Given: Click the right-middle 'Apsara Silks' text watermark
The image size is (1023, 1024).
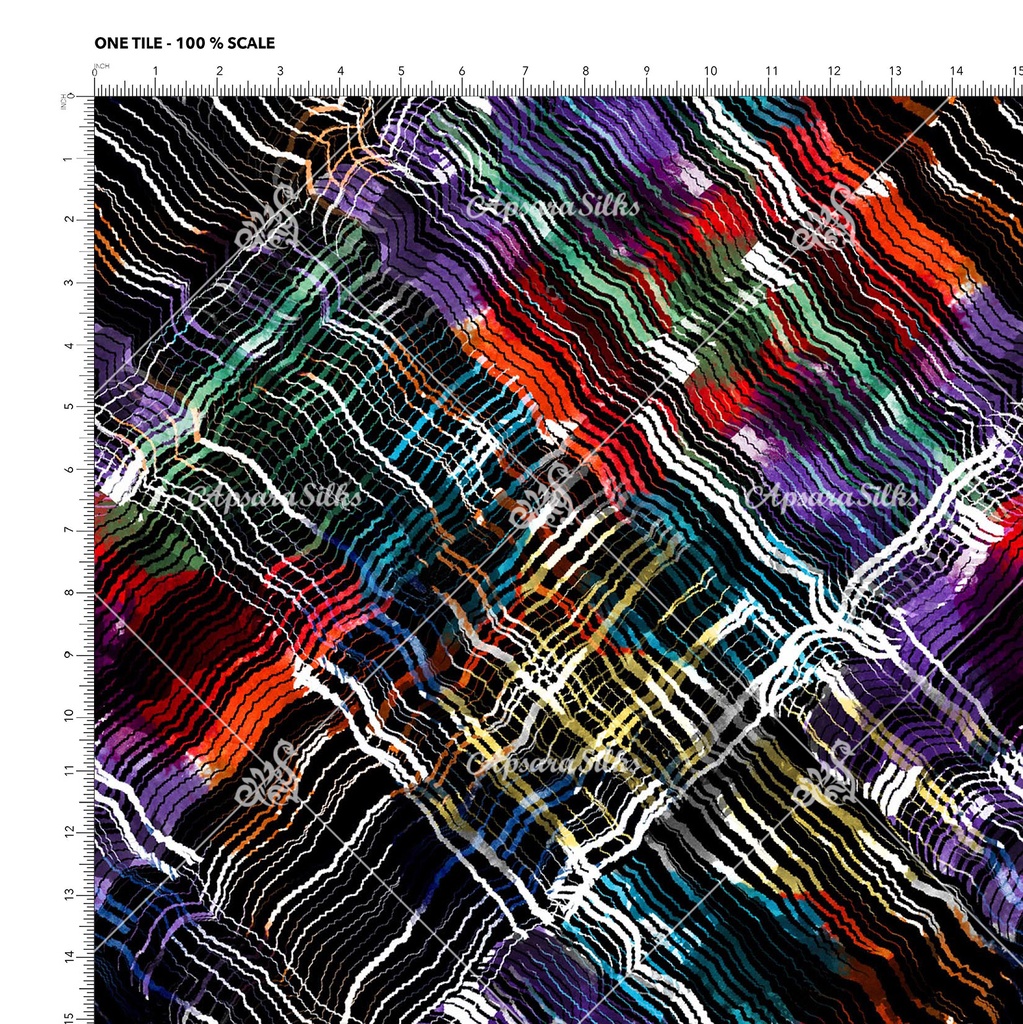Looking at the screenshot, I should click(831, 495).
